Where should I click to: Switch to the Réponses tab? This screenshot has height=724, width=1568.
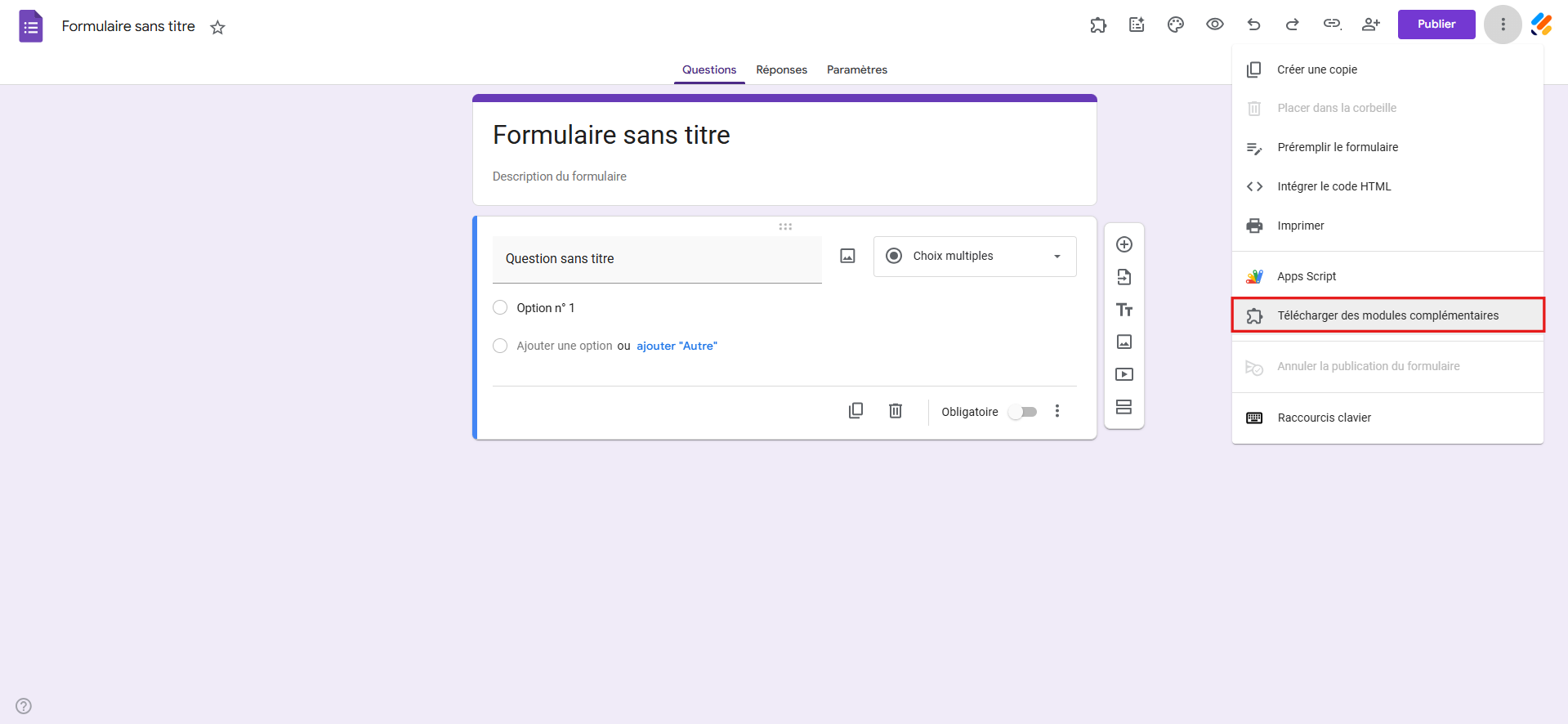pos(781,69)
